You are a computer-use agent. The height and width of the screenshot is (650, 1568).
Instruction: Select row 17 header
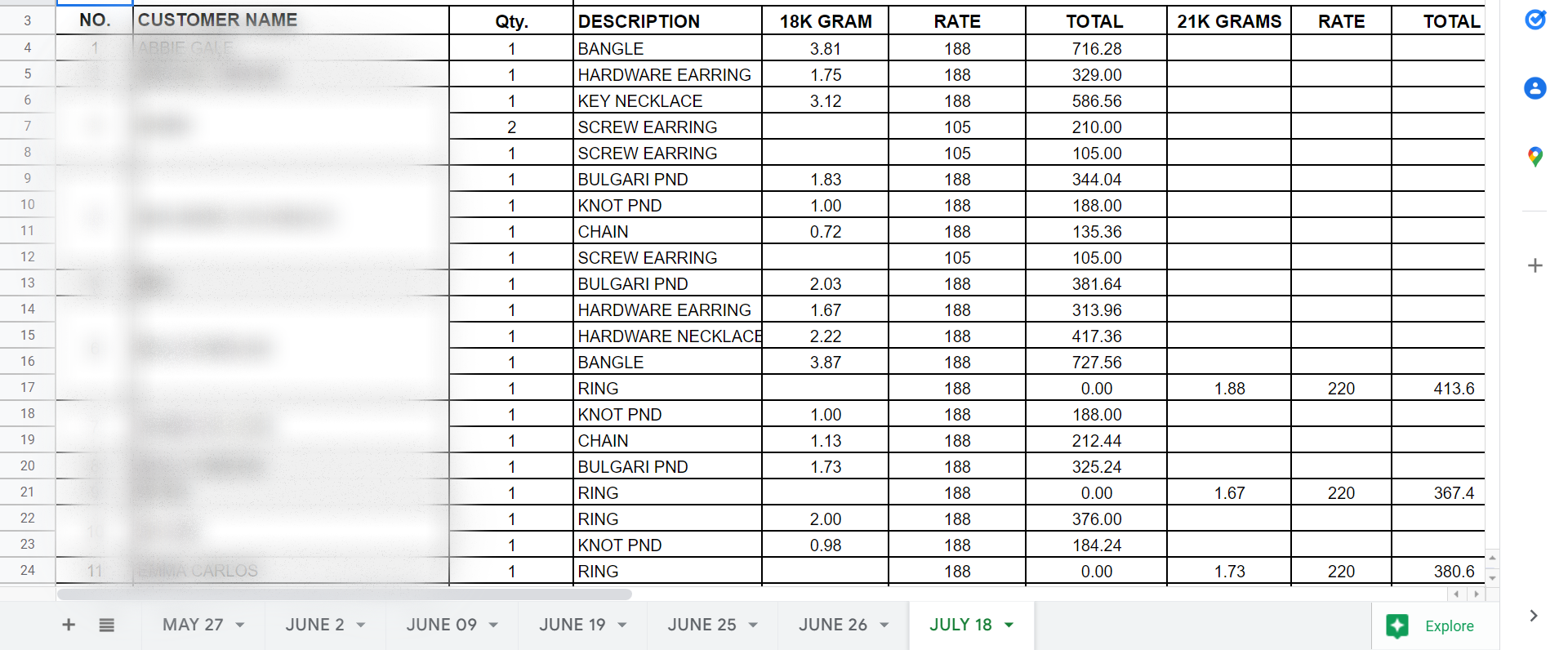(28, 387)
